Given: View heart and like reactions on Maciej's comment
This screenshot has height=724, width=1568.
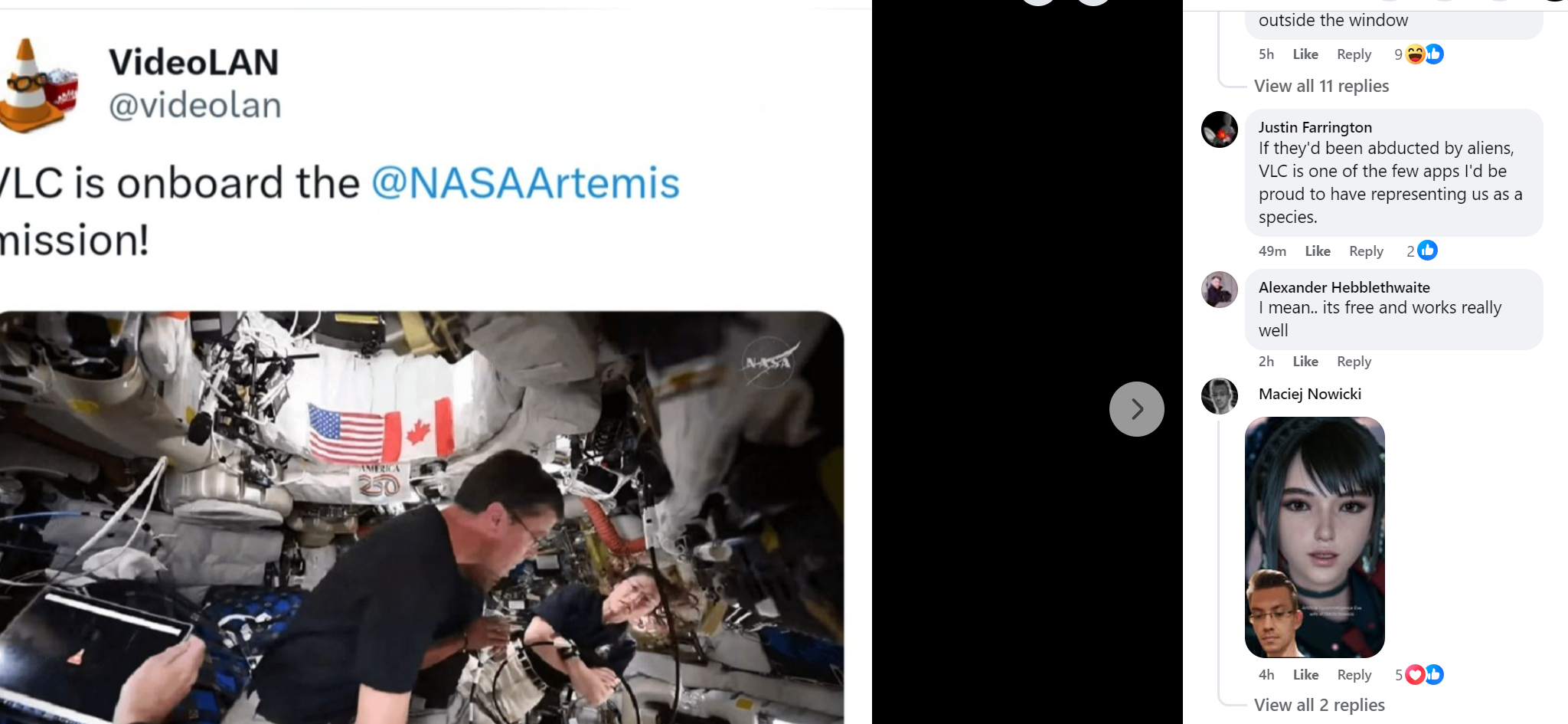Looking at the screenshot, I should point(1419,674).
